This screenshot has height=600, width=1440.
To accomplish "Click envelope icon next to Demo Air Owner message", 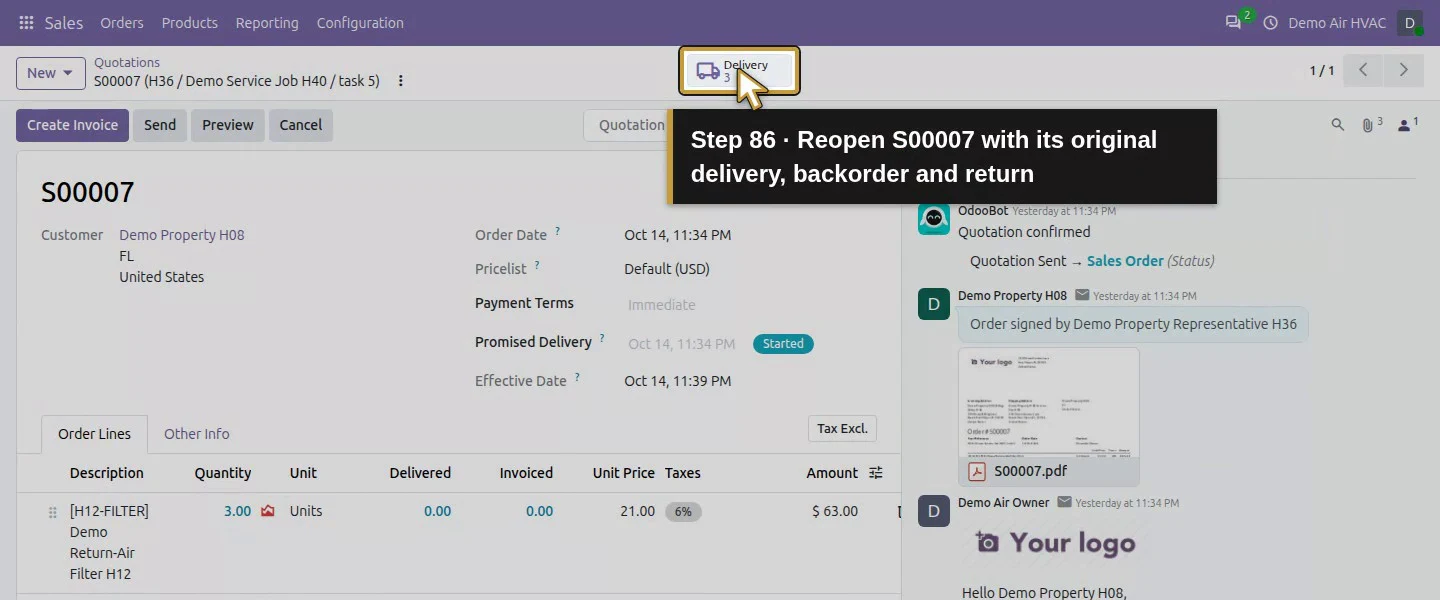I will [x=1064, y=503].
